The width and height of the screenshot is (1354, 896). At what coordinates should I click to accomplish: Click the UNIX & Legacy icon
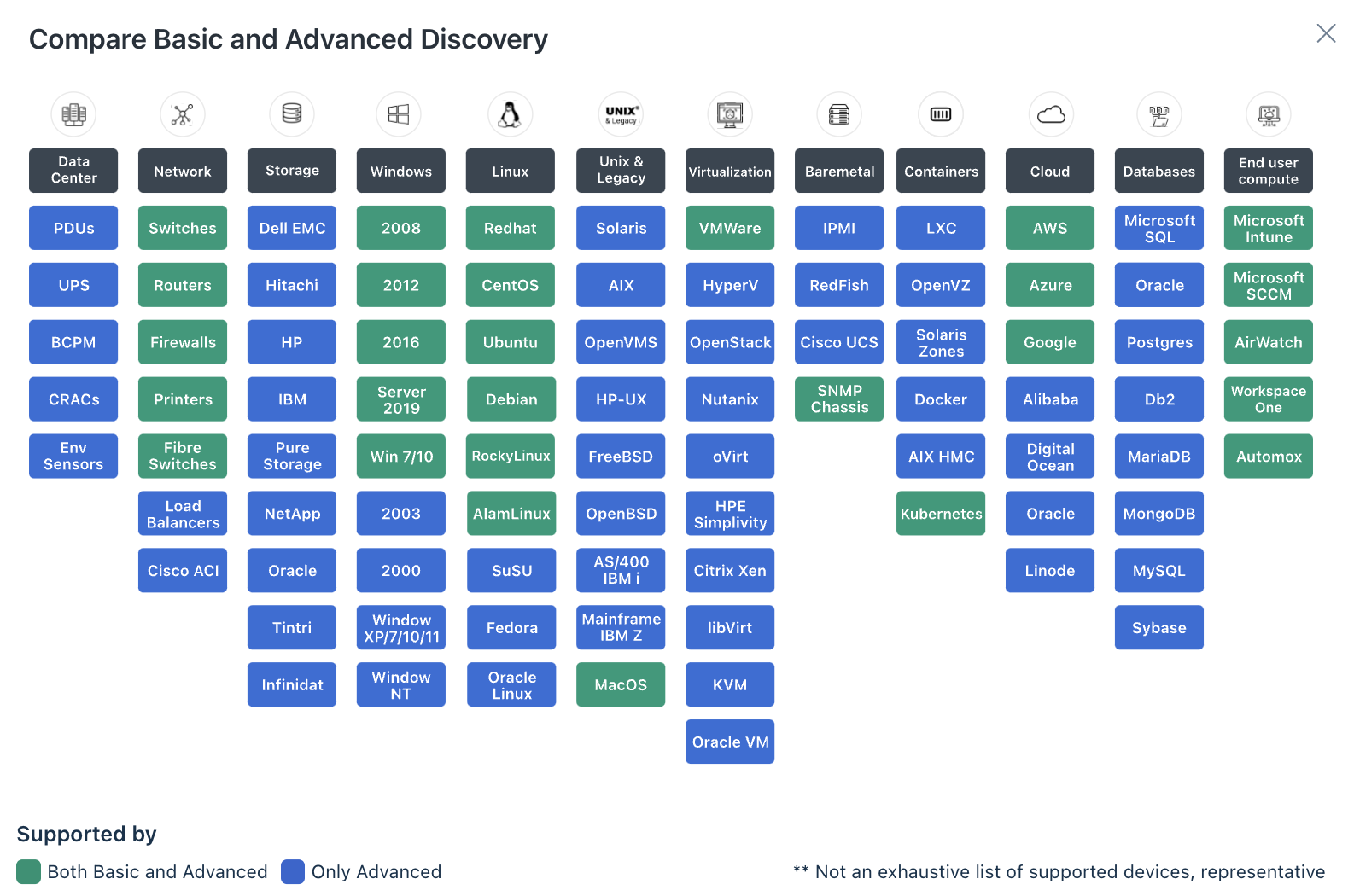point(621,114)
